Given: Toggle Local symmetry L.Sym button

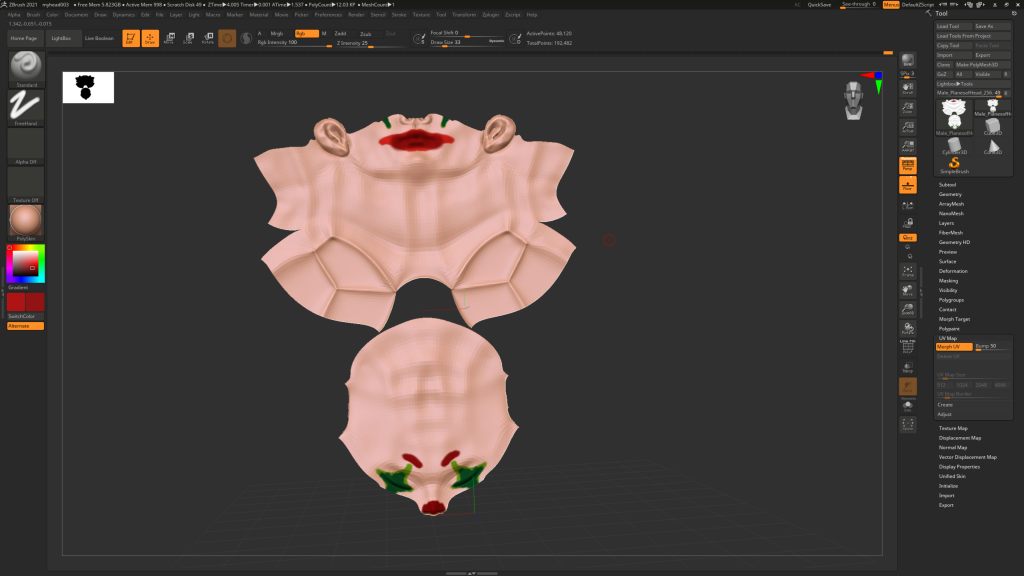Looking at the screenshot, I should click(x=908, y=206).
